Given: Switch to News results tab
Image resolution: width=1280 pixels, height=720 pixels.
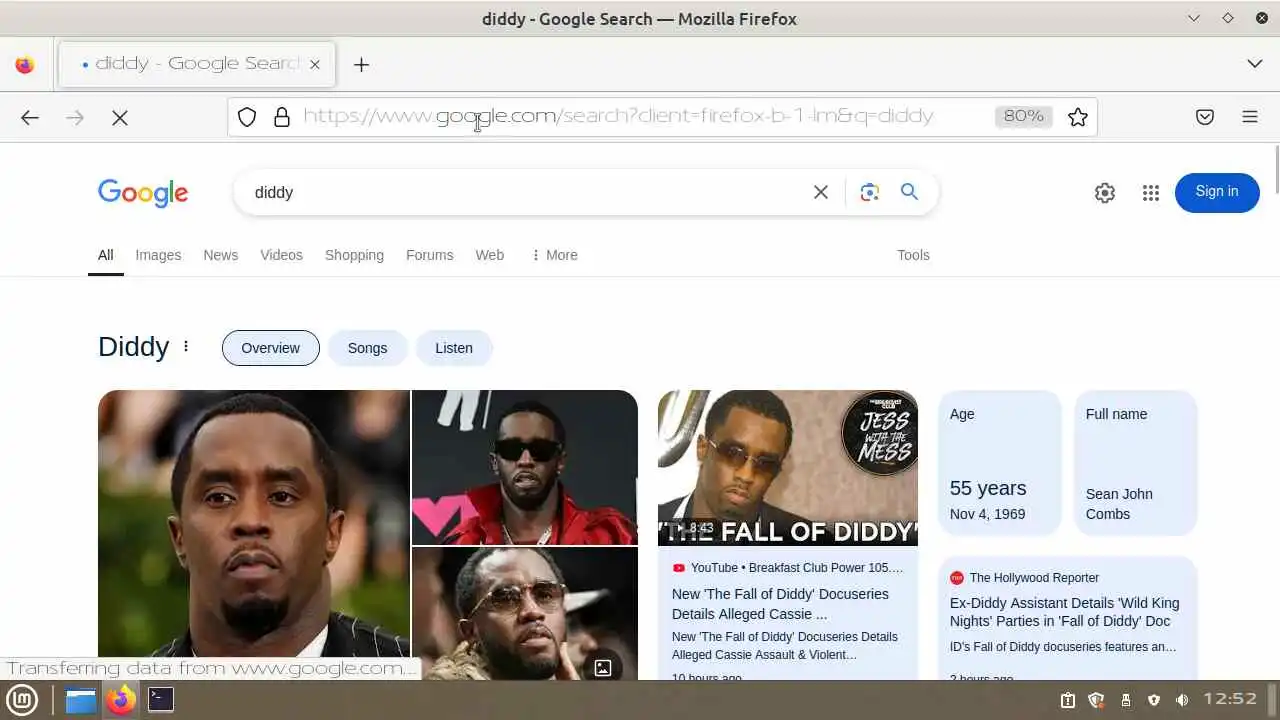Looking at the screenshot, I should point(221,255).
